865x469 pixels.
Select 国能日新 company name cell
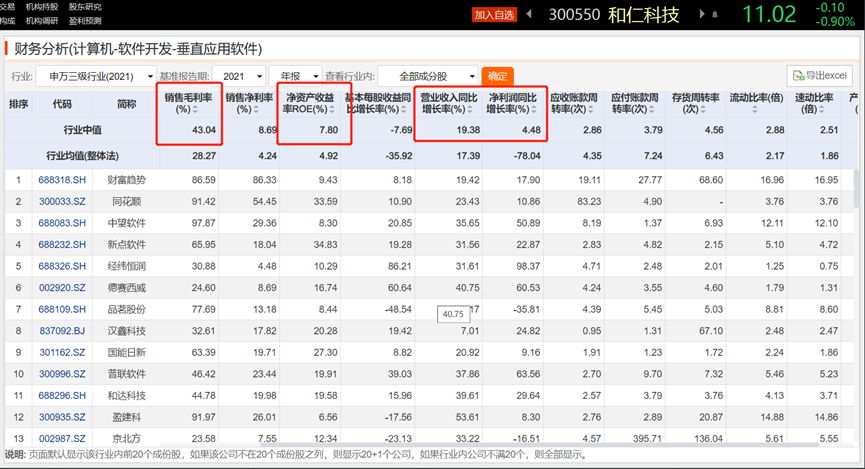[x=127, y=352]
